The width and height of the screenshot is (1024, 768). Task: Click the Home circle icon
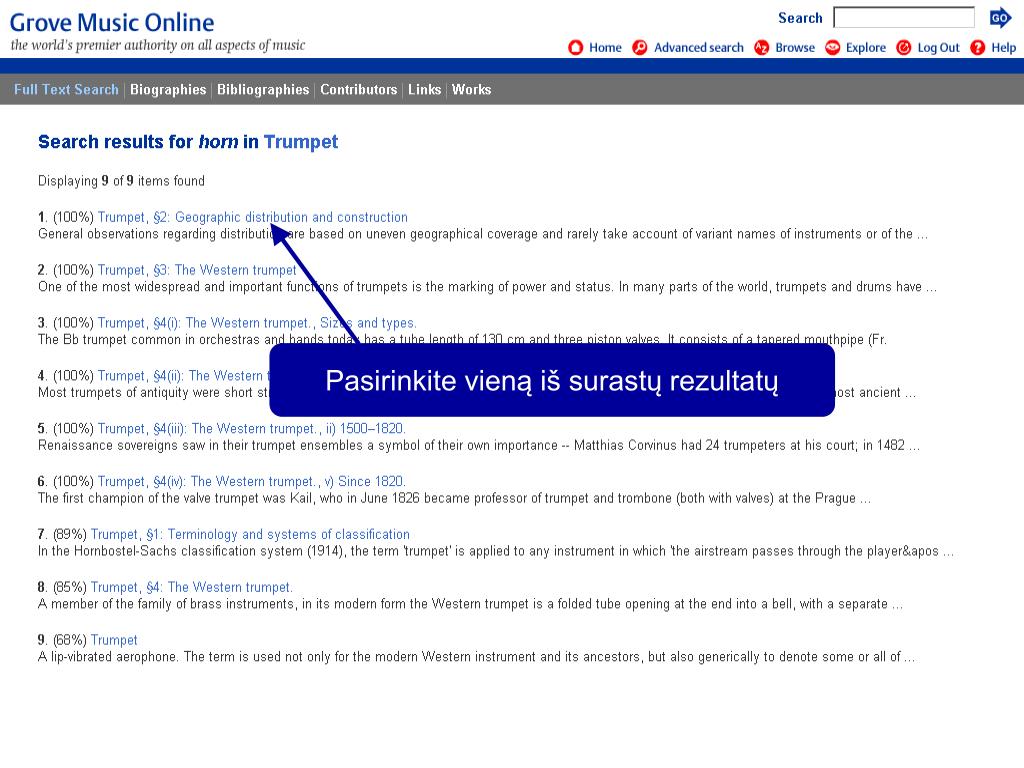pos(575,48)
